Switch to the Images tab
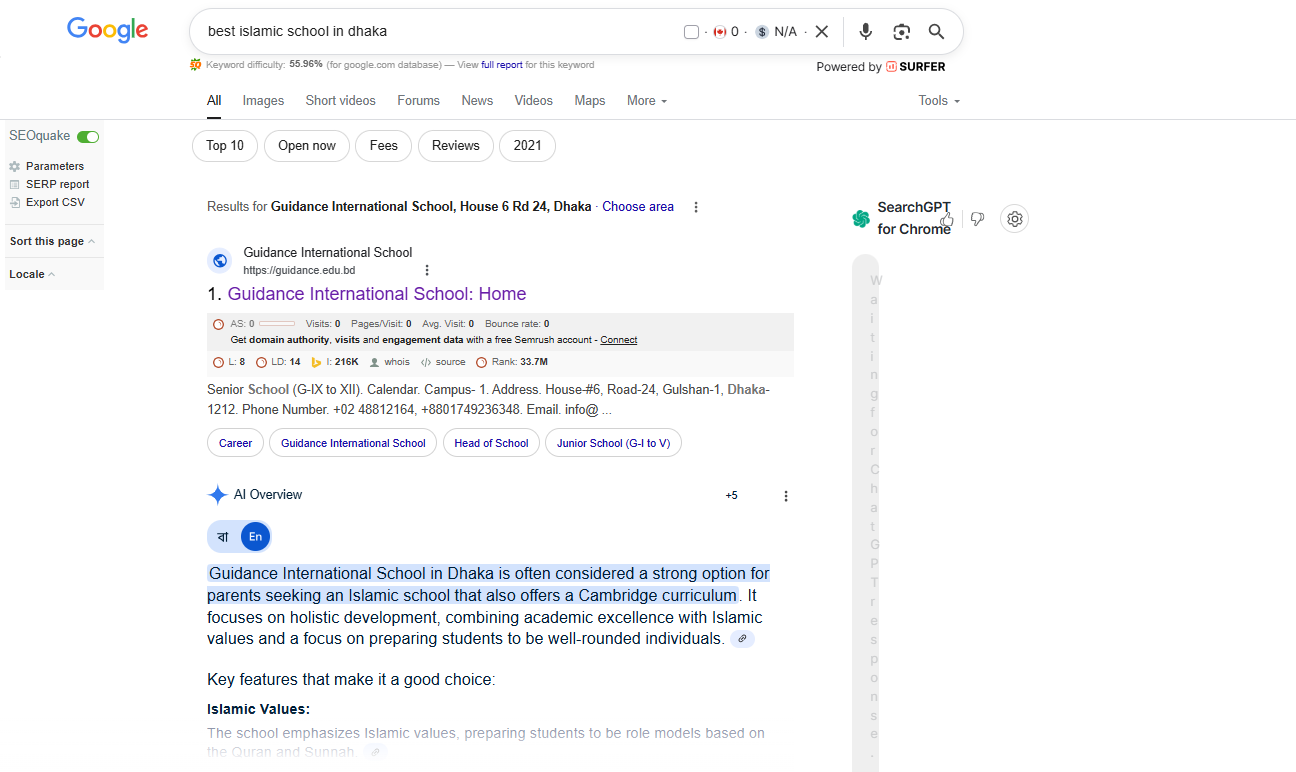The width and height of the screenshot is (1296, 772). 263,101
